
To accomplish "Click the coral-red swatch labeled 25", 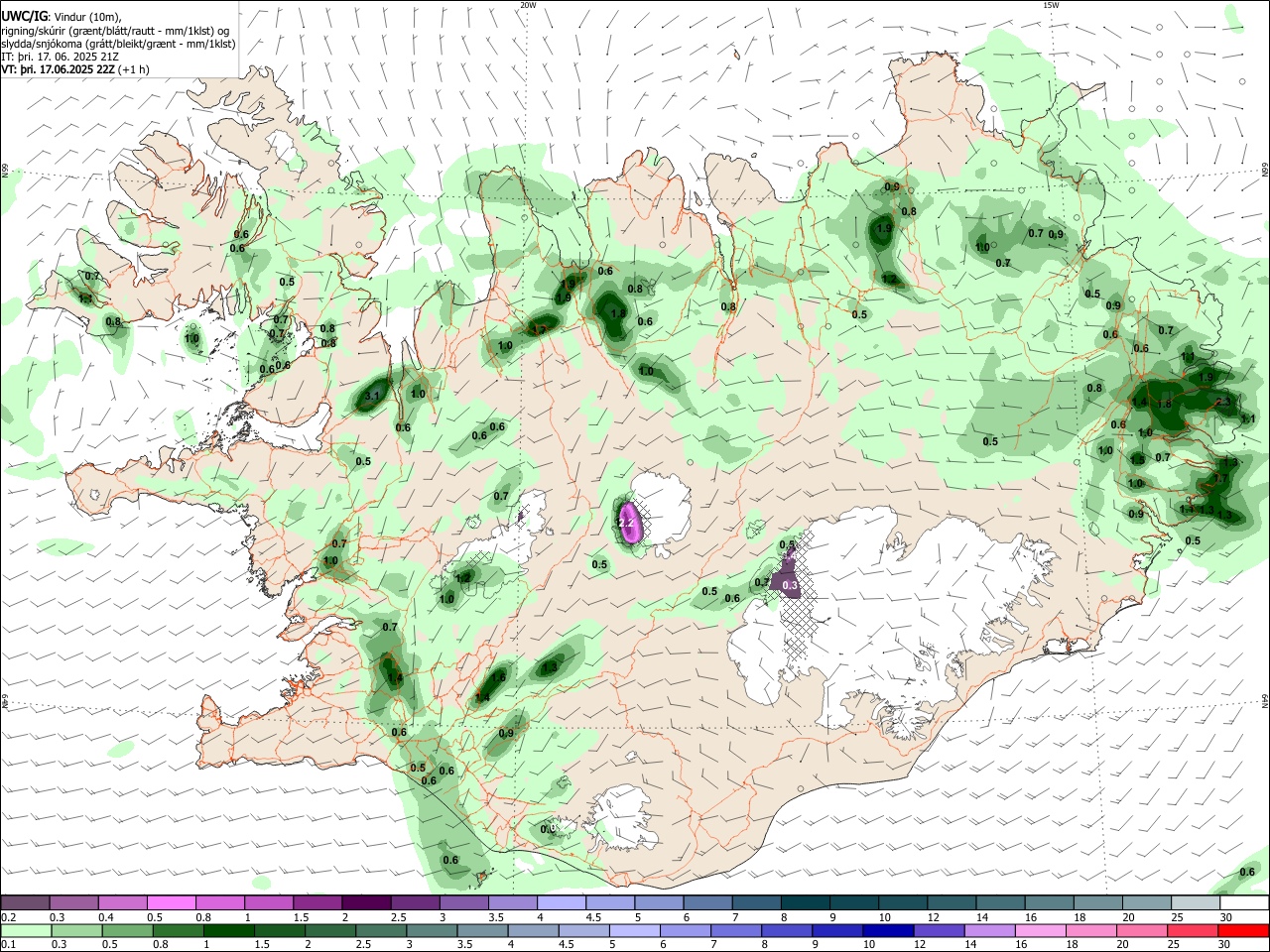I will coord(1194,931).
